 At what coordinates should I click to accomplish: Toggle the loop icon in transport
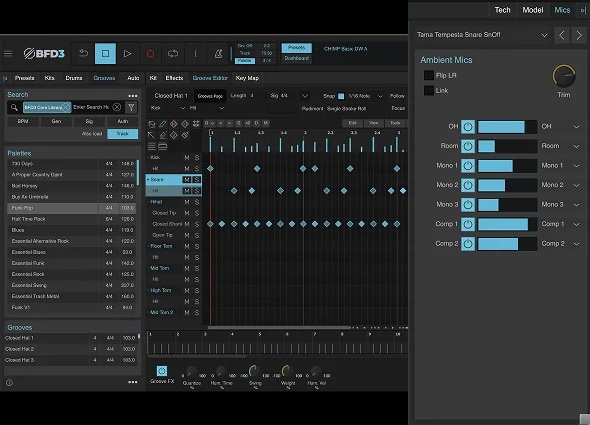click(173, 53)
